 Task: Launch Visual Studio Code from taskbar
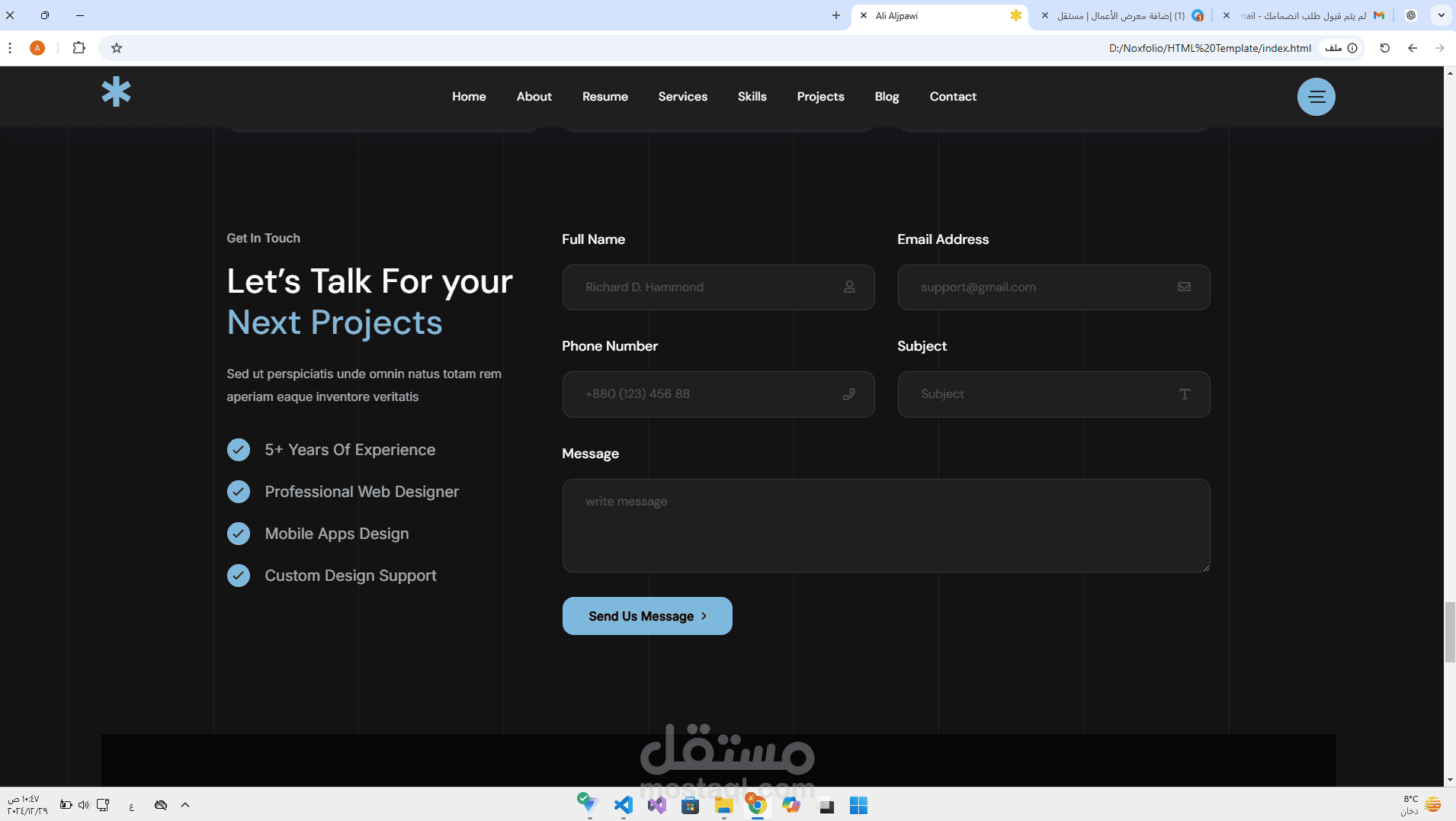coord(624,805)
